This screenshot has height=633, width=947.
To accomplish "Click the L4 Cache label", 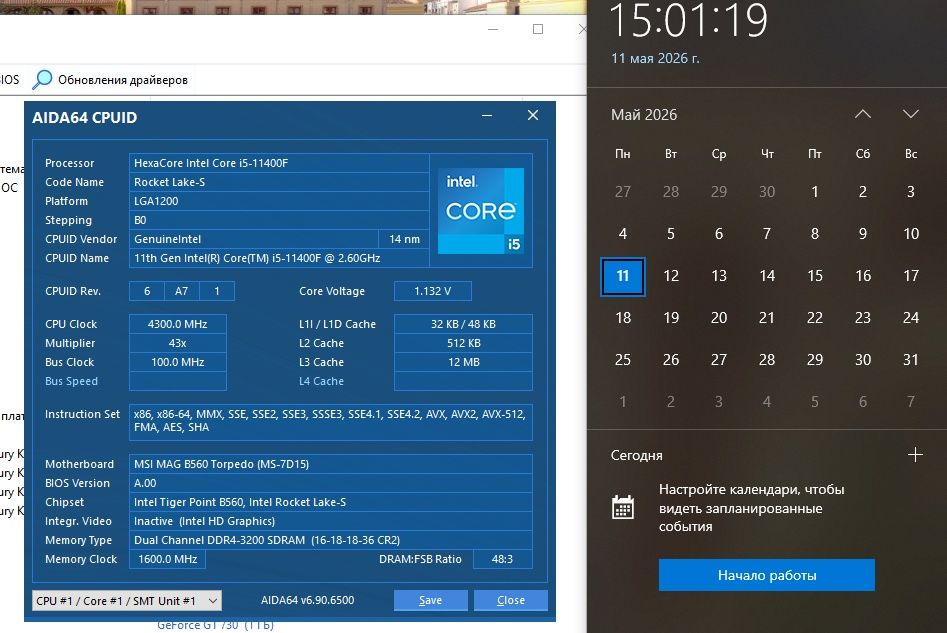I will point(321,381).
